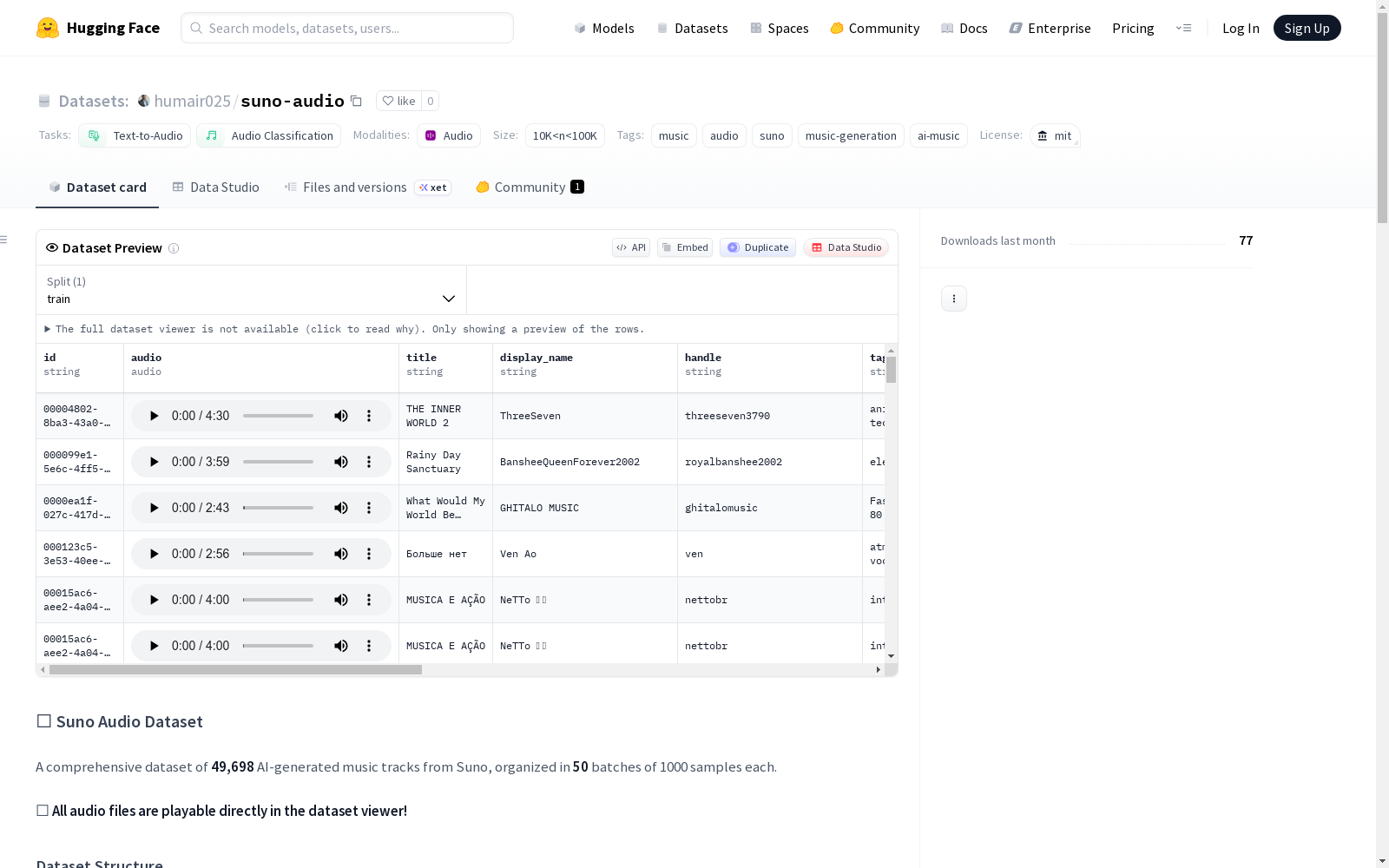Click the Log In link
The image size is (1389, 868).
1241,28
